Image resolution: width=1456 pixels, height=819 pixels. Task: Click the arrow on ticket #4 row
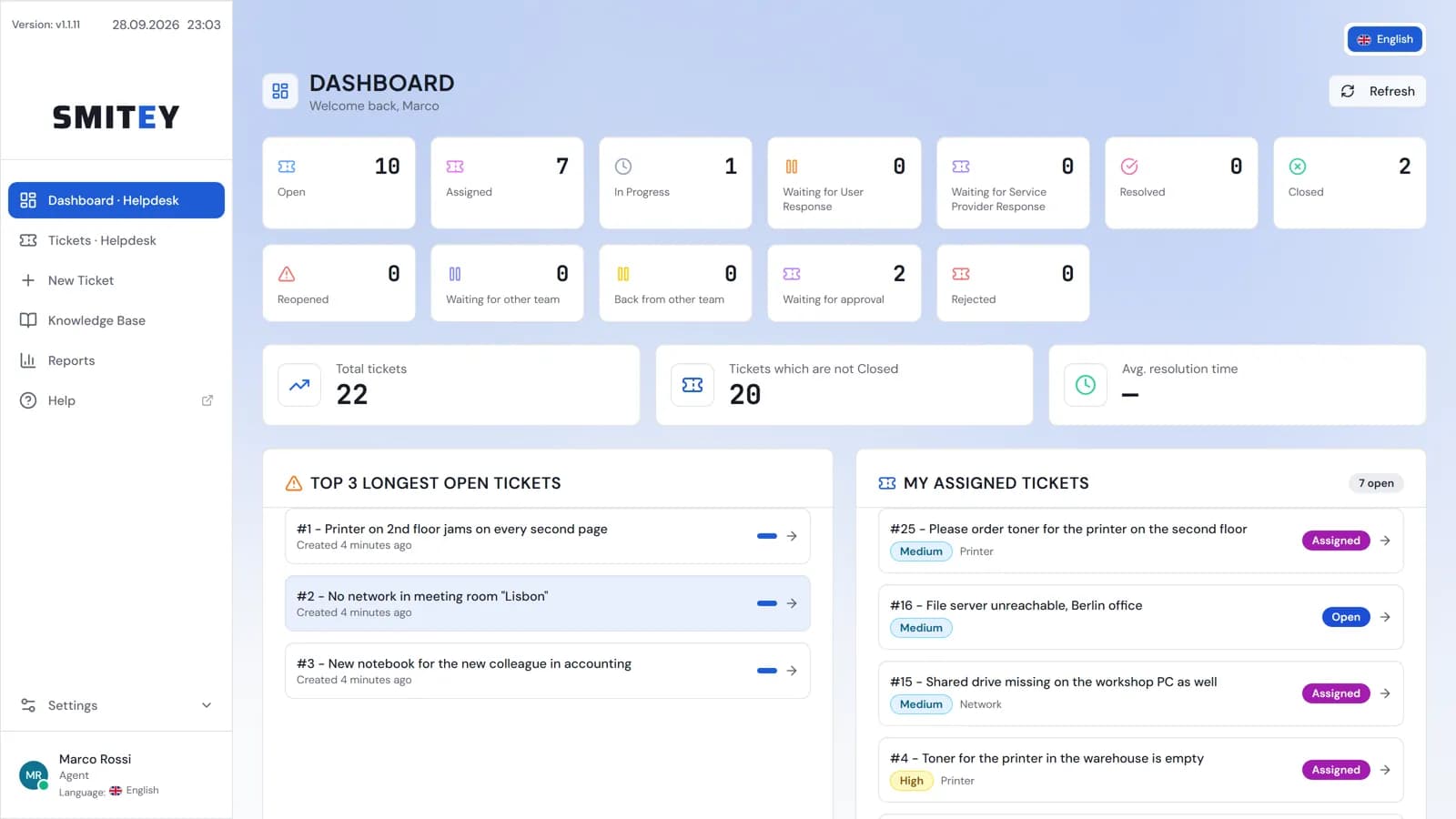[x=1385, y=770]
